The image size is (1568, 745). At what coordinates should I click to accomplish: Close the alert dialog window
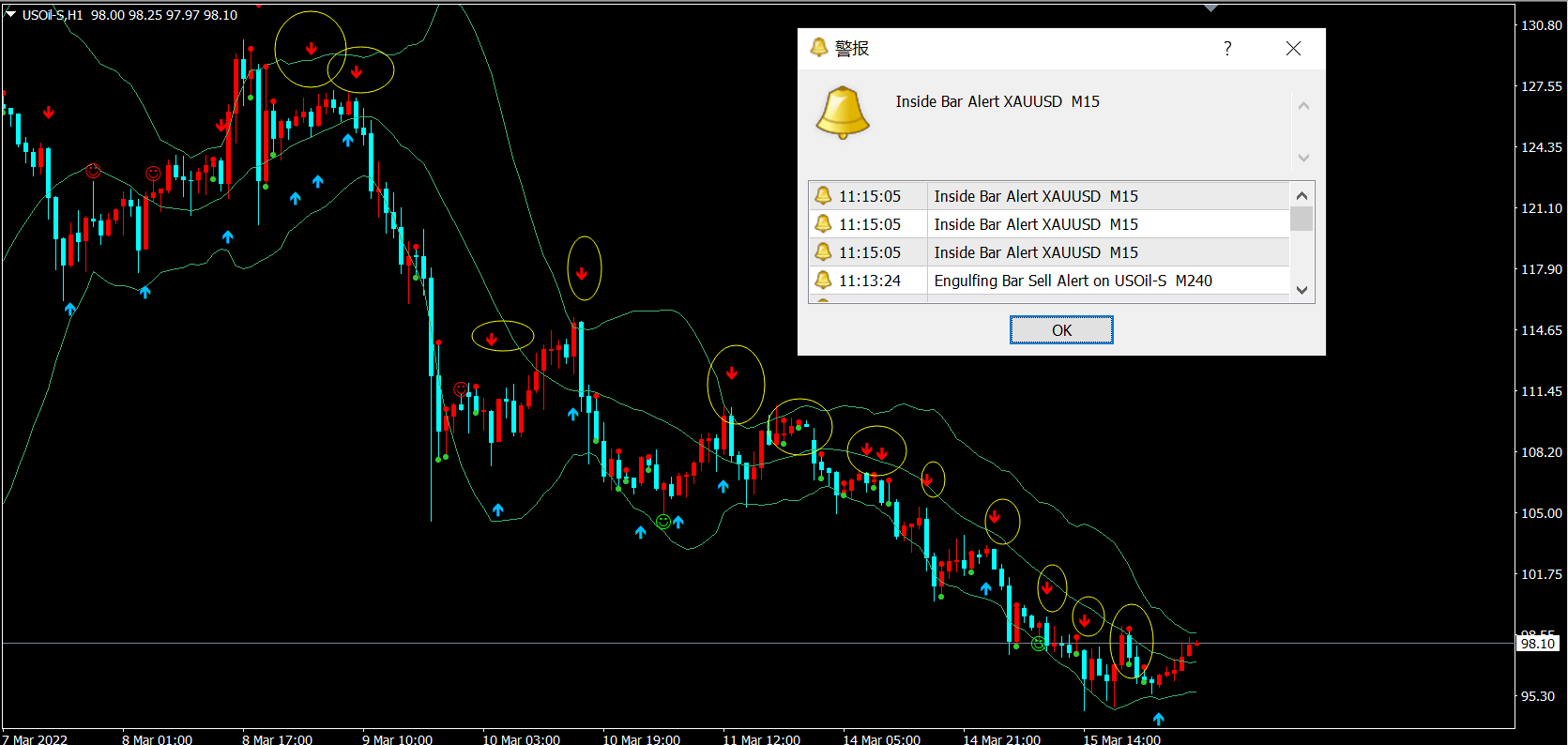point(1293,49)
